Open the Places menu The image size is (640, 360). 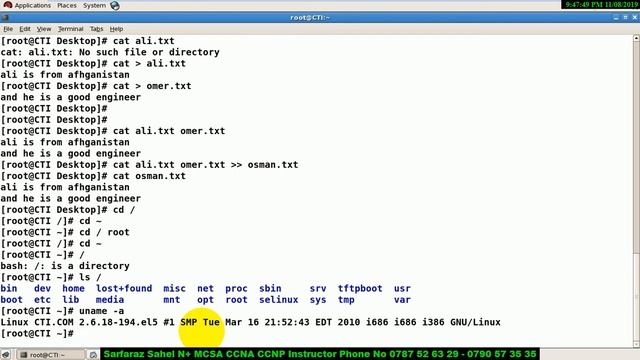(x=67, y=5)
